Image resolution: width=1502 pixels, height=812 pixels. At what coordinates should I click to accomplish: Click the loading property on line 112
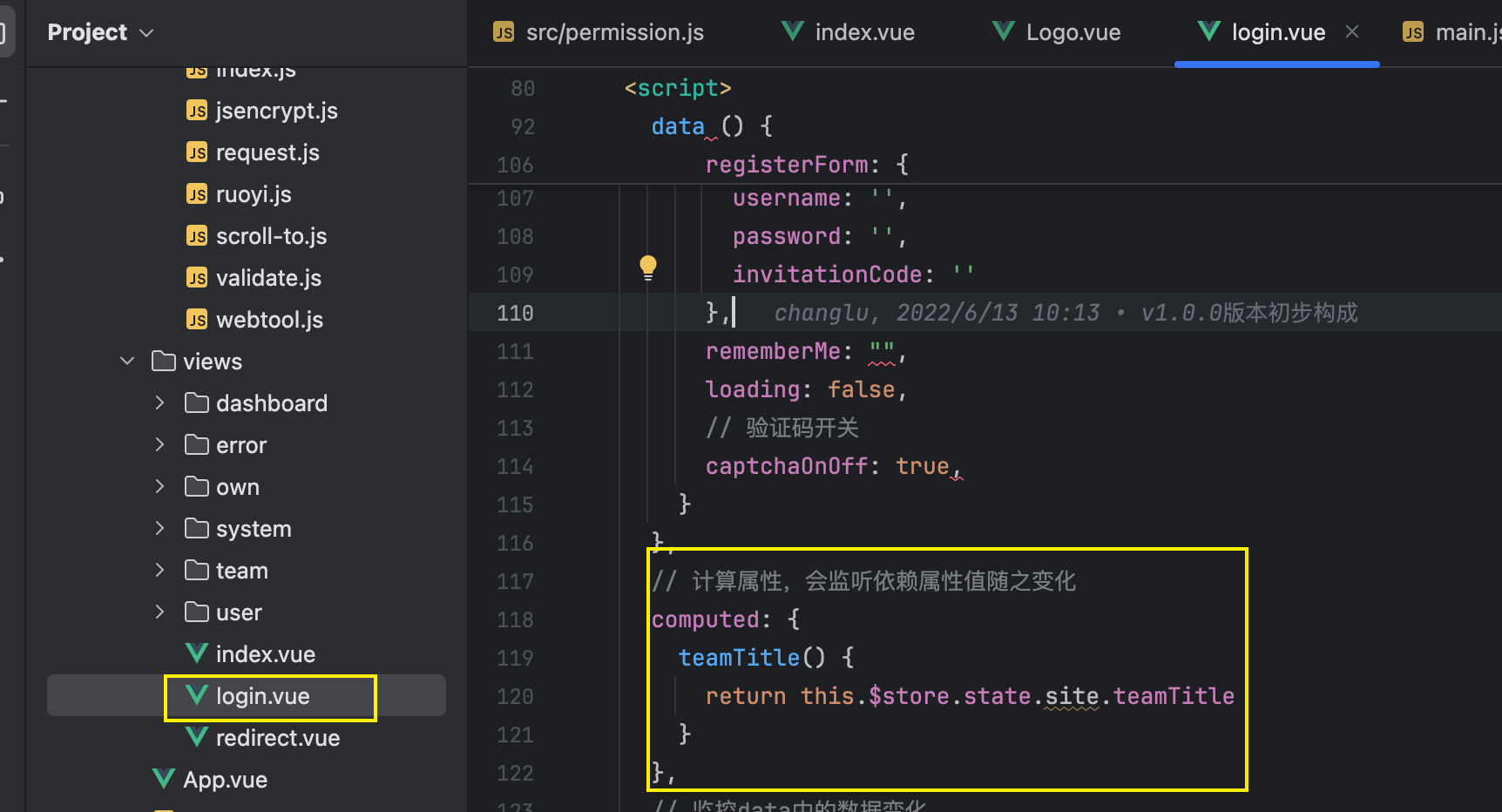[753, 389]
